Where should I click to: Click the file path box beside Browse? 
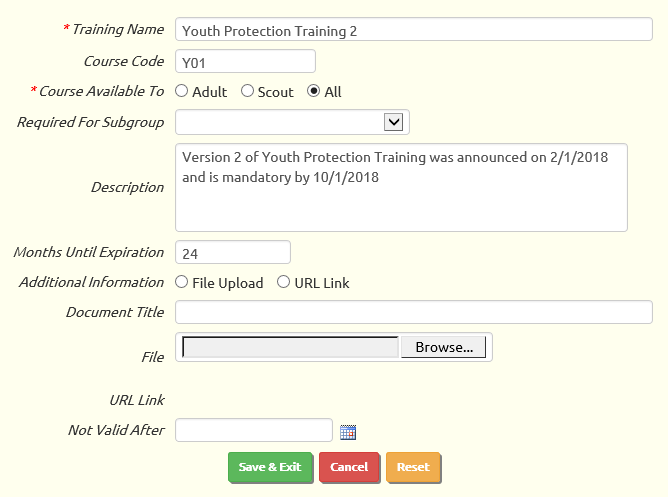[x=291, y=347]
